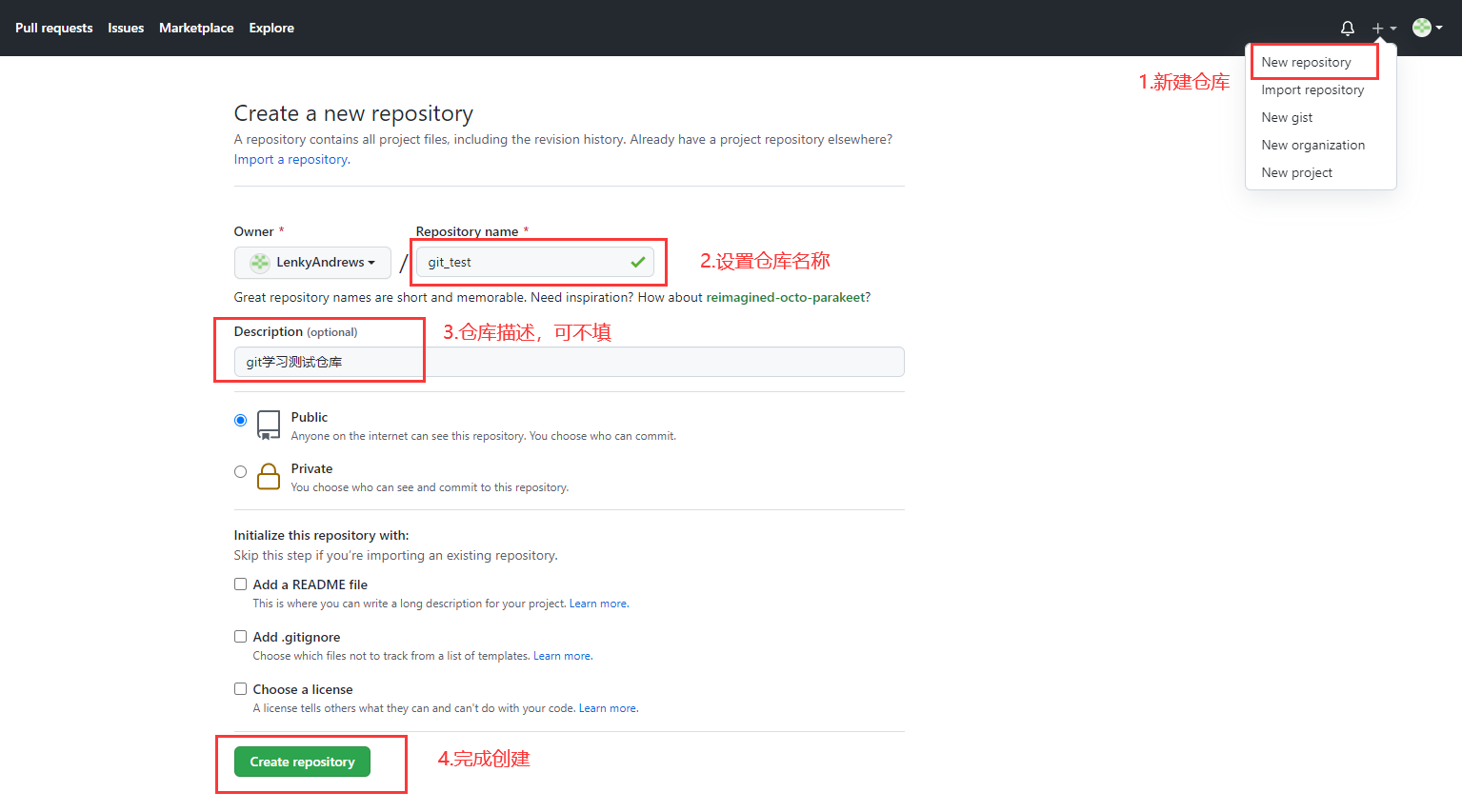Choose New gist from the menu
1462x812 pixels.
coord(1287,117)
